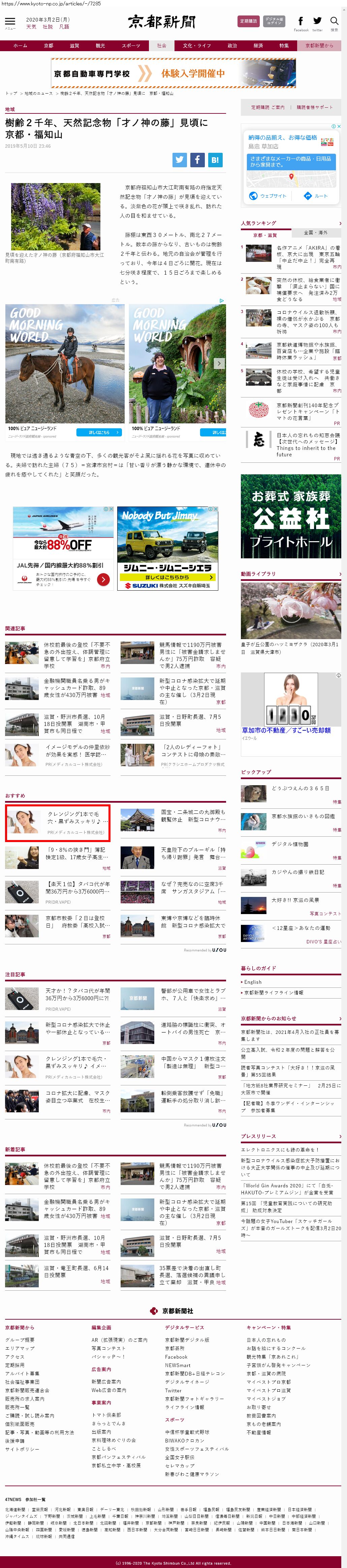The width and height of the screenshot is (347, 1568).
Task: Click 定期購読 ご案内 sidebar link
Action: pyautogui.click(x=268, y=107)
